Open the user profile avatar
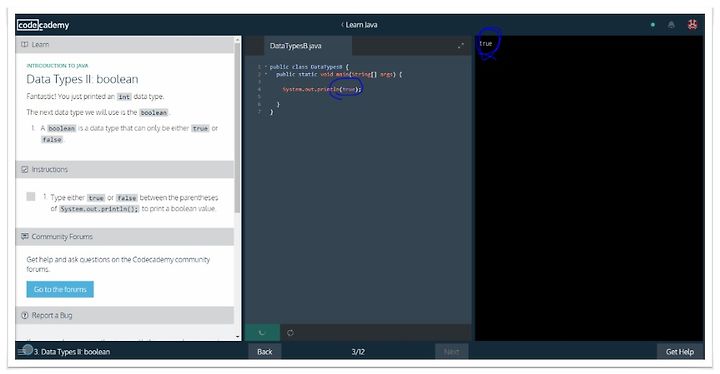 coord(692,25)
